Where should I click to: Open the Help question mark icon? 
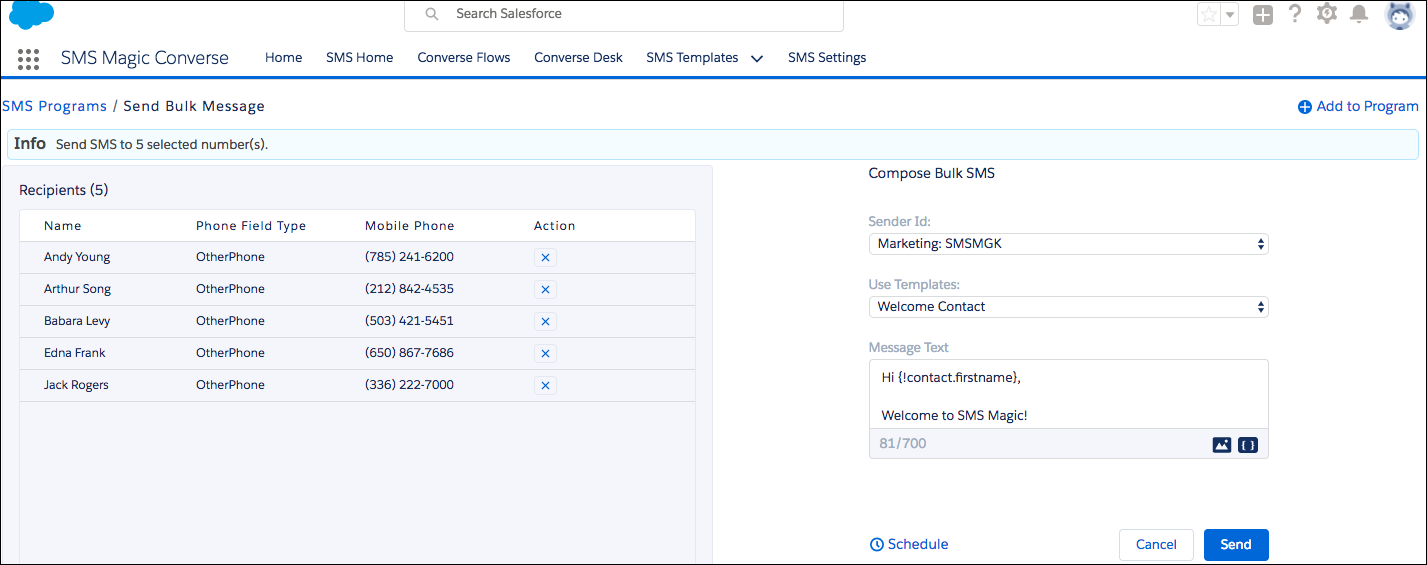pyautogui.click(x=1295, y=14)
